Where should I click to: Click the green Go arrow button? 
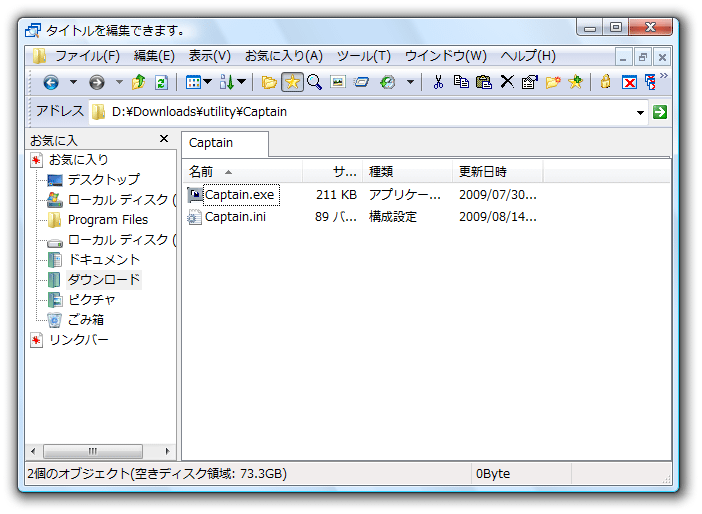[660, 112]
